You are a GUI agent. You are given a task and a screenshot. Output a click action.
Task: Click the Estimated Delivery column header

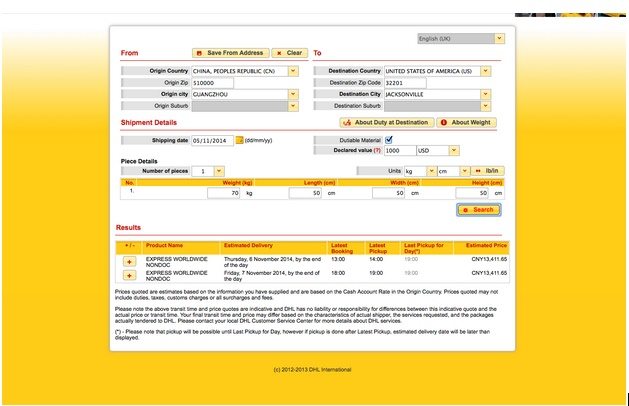(x=248, y=245)
